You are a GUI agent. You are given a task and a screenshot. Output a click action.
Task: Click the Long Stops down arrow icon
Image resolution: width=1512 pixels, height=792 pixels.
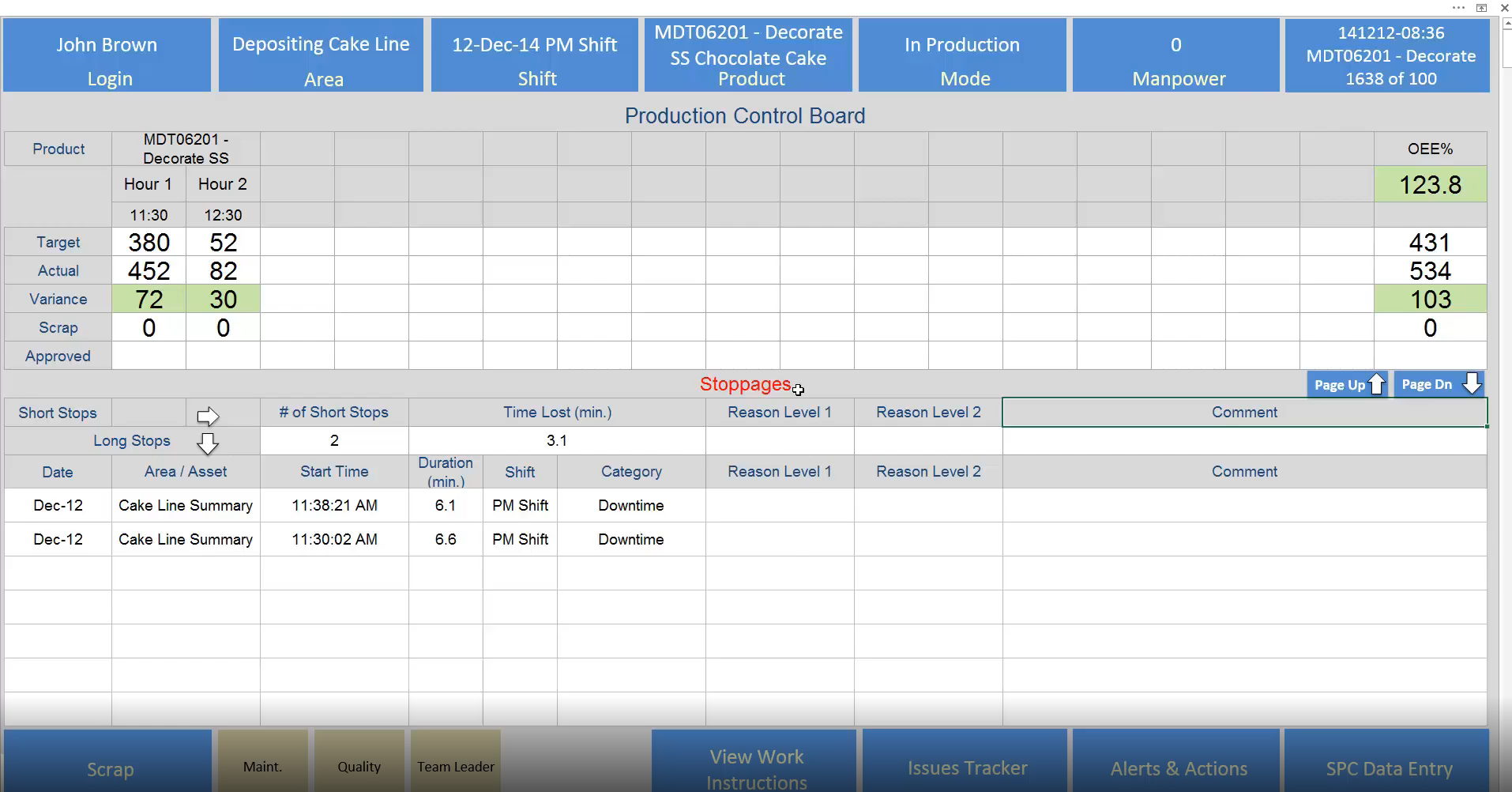[x=208, y=443]
